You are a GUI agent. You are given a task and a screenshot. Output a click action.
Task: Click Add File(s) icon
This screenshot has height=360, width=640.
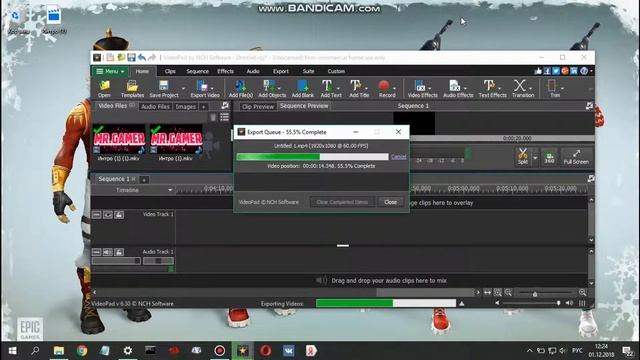240,88
